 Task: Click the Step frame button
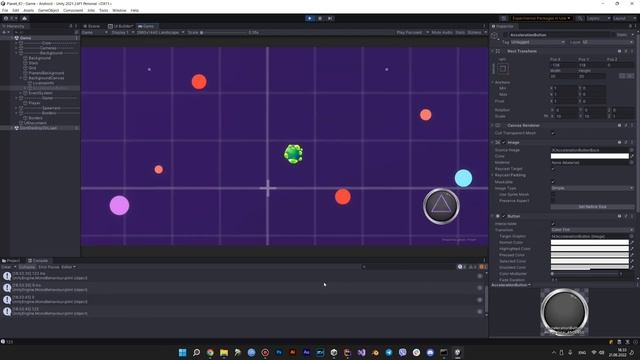click(x=330, y=18)
